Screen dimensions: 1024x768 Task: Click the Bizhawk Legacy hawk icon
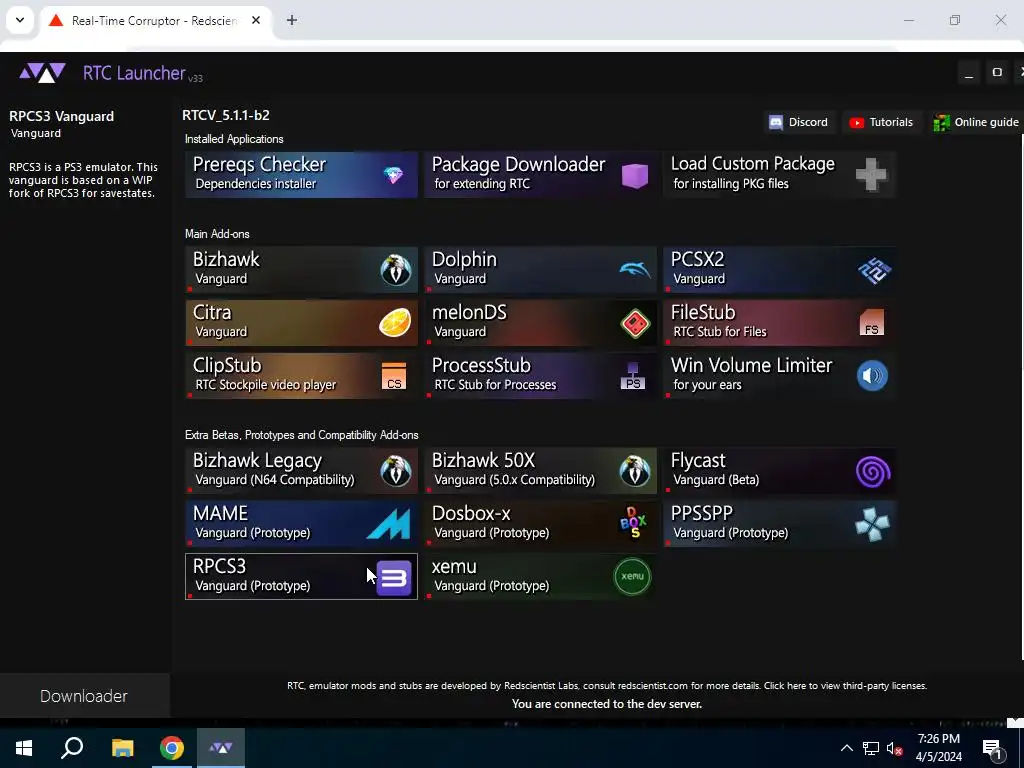(x=396, y=471)
